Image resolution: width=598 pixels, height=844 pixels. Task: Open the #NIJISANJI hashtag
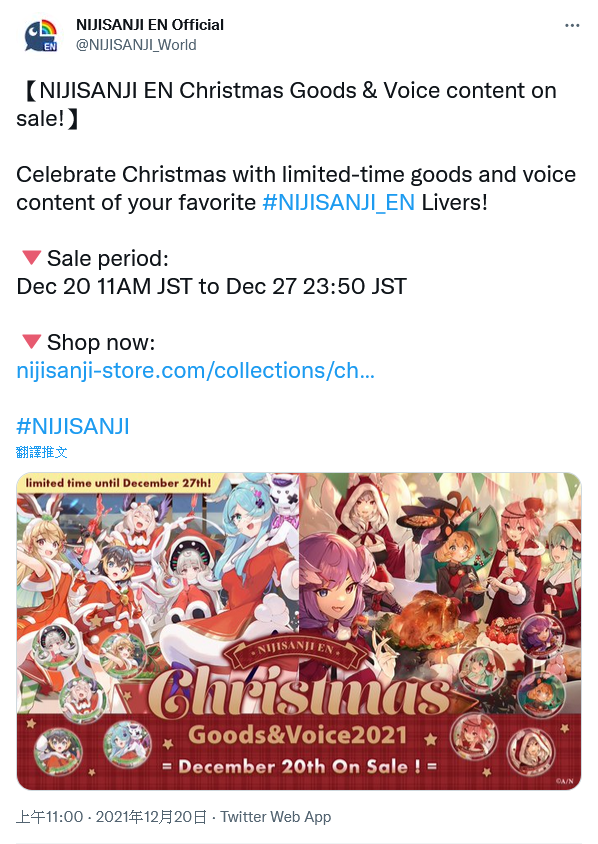tap(73, 426)
